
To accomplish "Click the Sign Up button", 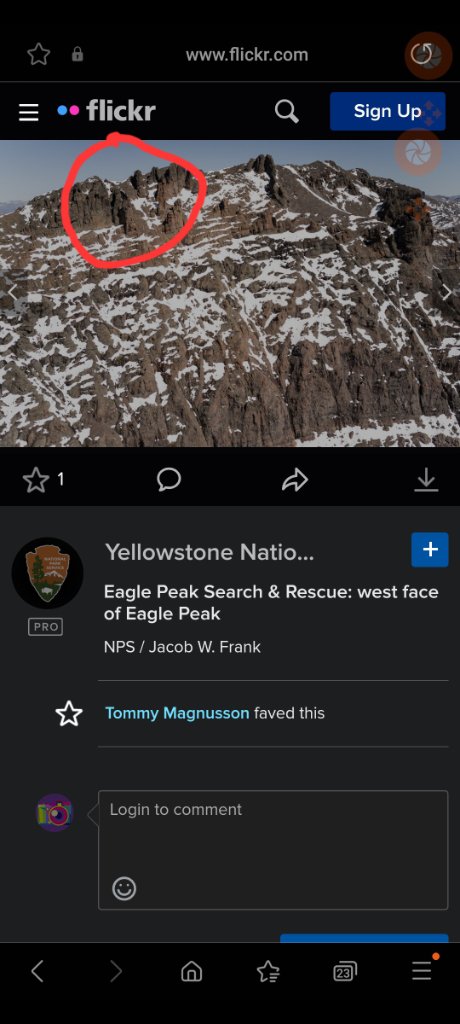I will 387,111.
